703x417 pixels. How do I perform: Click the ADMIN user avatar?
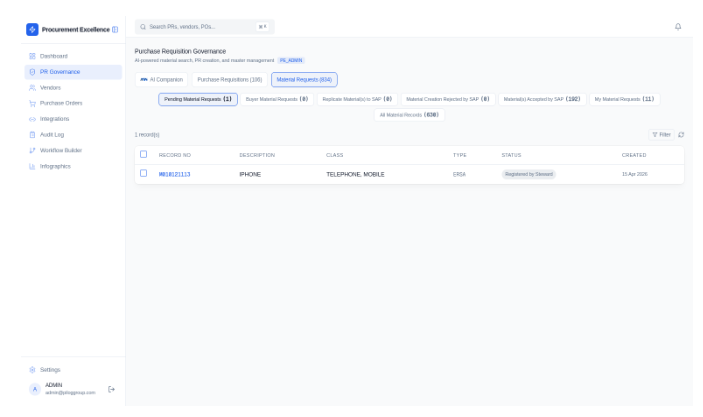click(35, 389)
